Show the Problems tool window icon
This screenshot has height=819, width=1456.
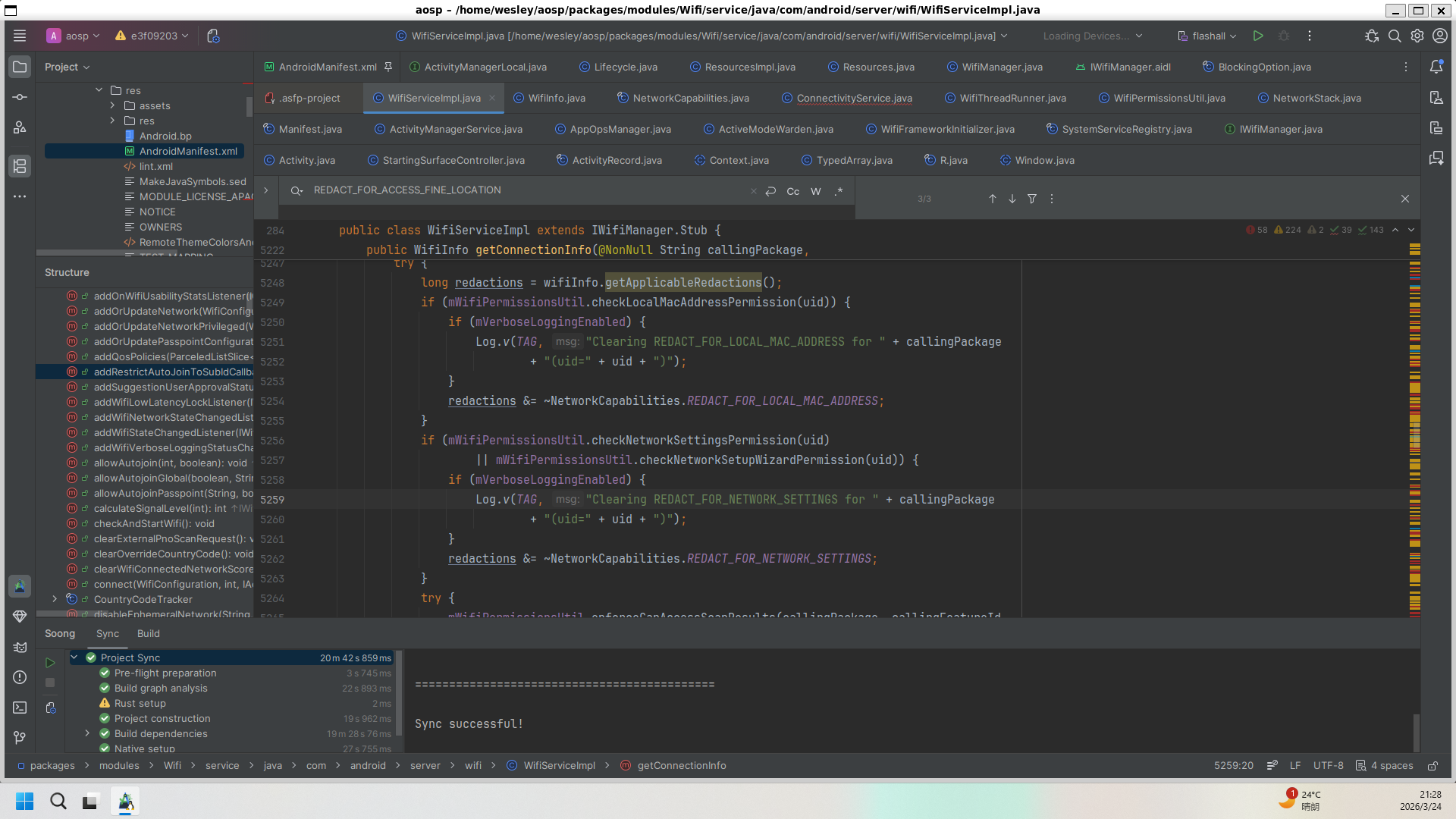coord(20,677)
